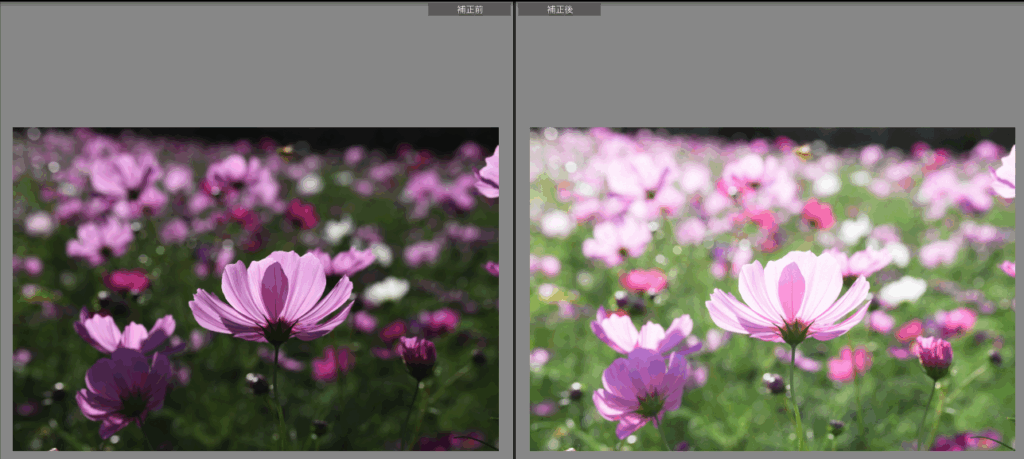This screenshot has height=459, width=1024.
Task: Click cropped flower on before image's right edge
Action: click(x=489, y=172)
